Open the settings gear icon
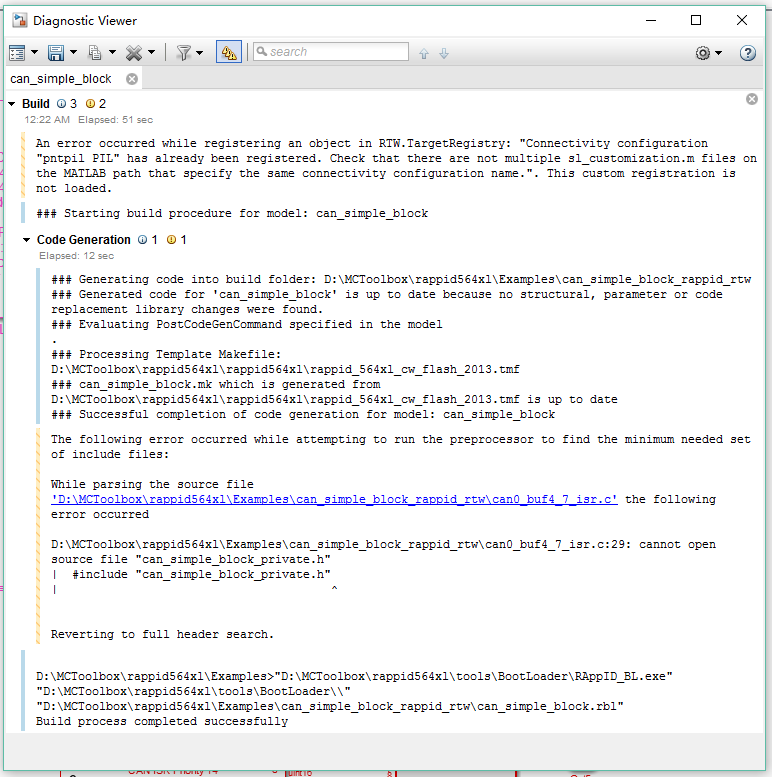 click(x=703, y=53)
